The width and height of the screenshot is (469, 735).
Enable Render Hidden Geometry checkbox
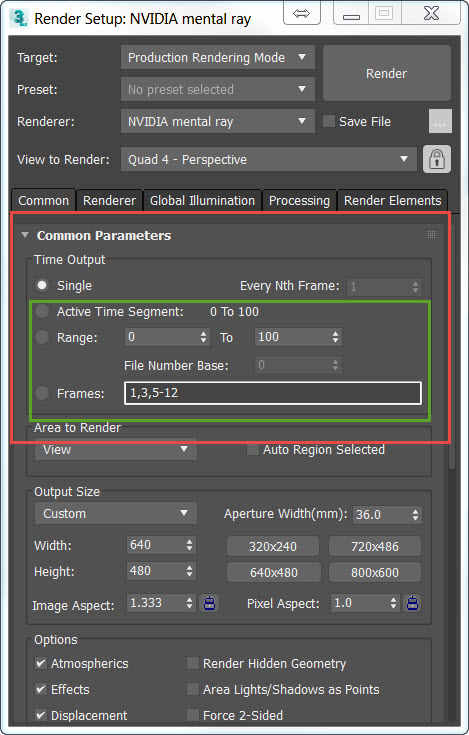(193, 663)
